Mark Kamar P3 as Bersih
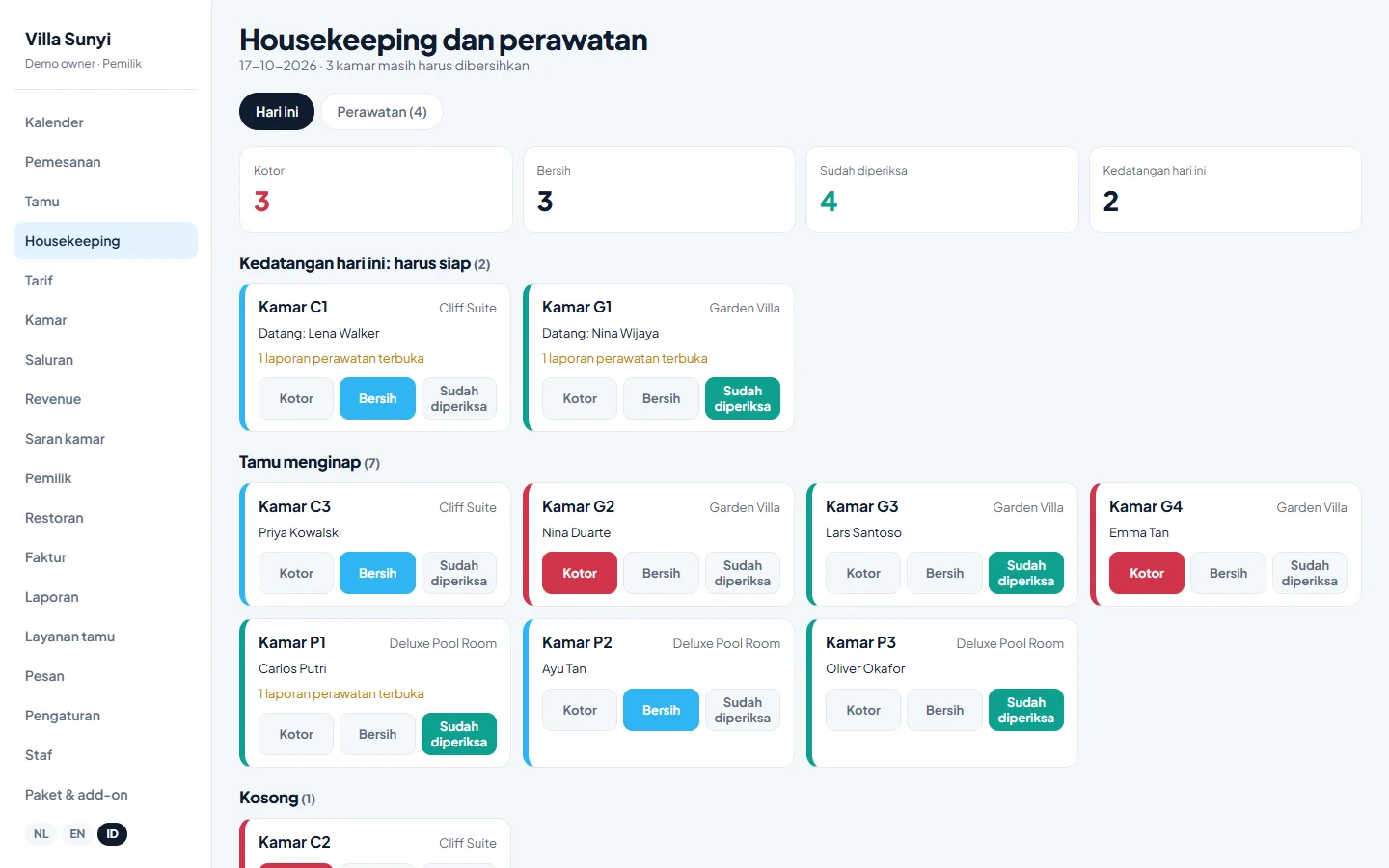Screen dimensions: 1389x868 click(x=944, y=710)
